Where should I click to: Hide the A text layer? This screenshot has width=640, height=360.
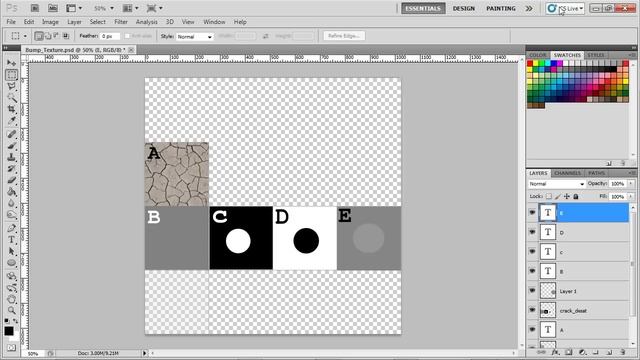click(x=532, y=329)
